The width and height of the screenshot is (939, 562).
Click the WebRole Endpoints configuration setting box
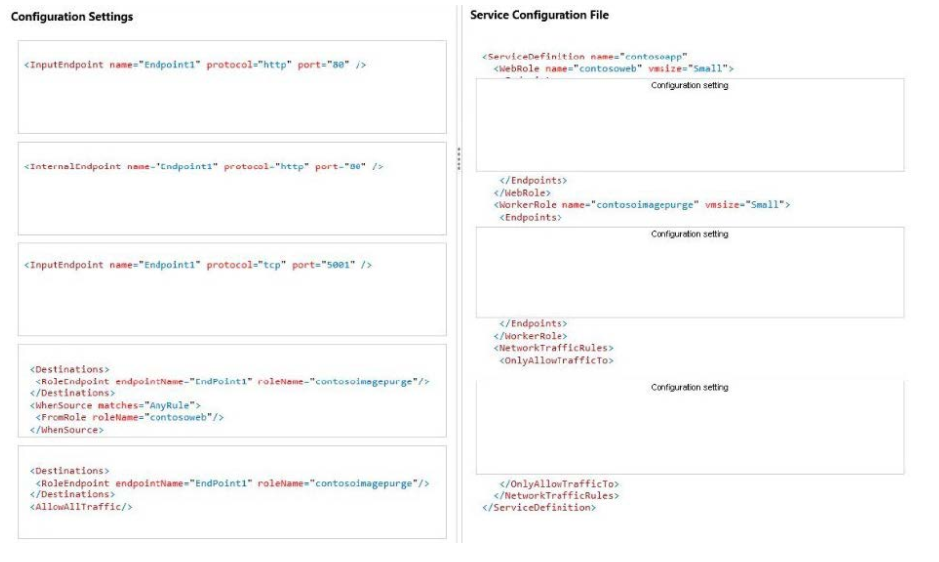tap(690, 125)
